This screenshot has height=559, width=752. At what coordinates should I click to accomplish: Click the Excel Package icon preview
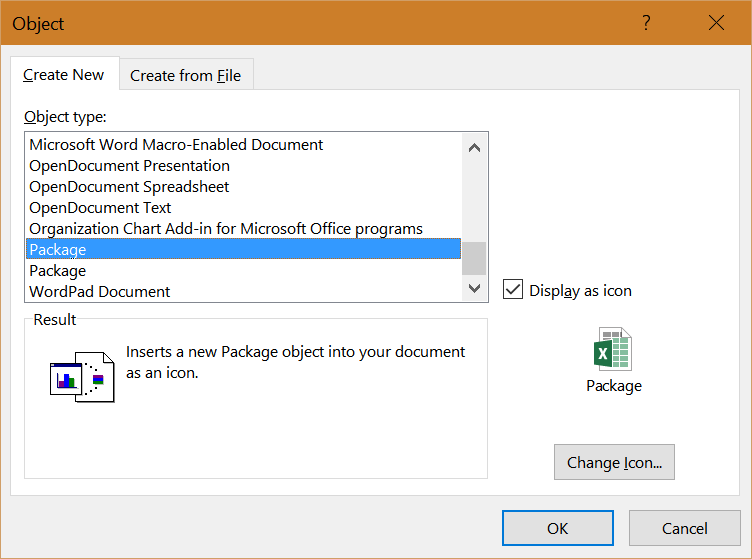pyautogui.click(x=613, y=350)
